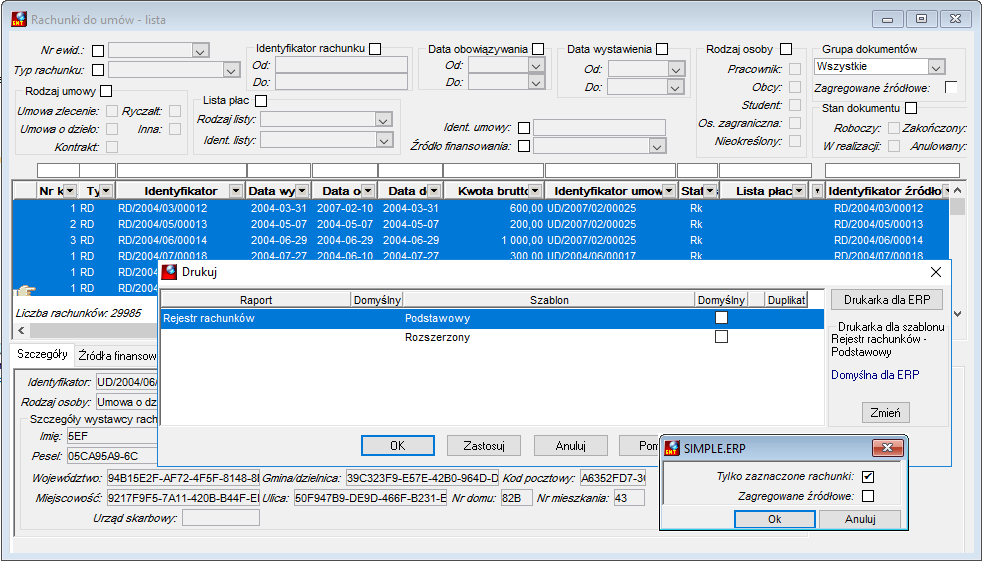The height and width of the screenshot is (562, 983).
Task: Close the Drukuj dialog with X
Action: click(935, 272)
